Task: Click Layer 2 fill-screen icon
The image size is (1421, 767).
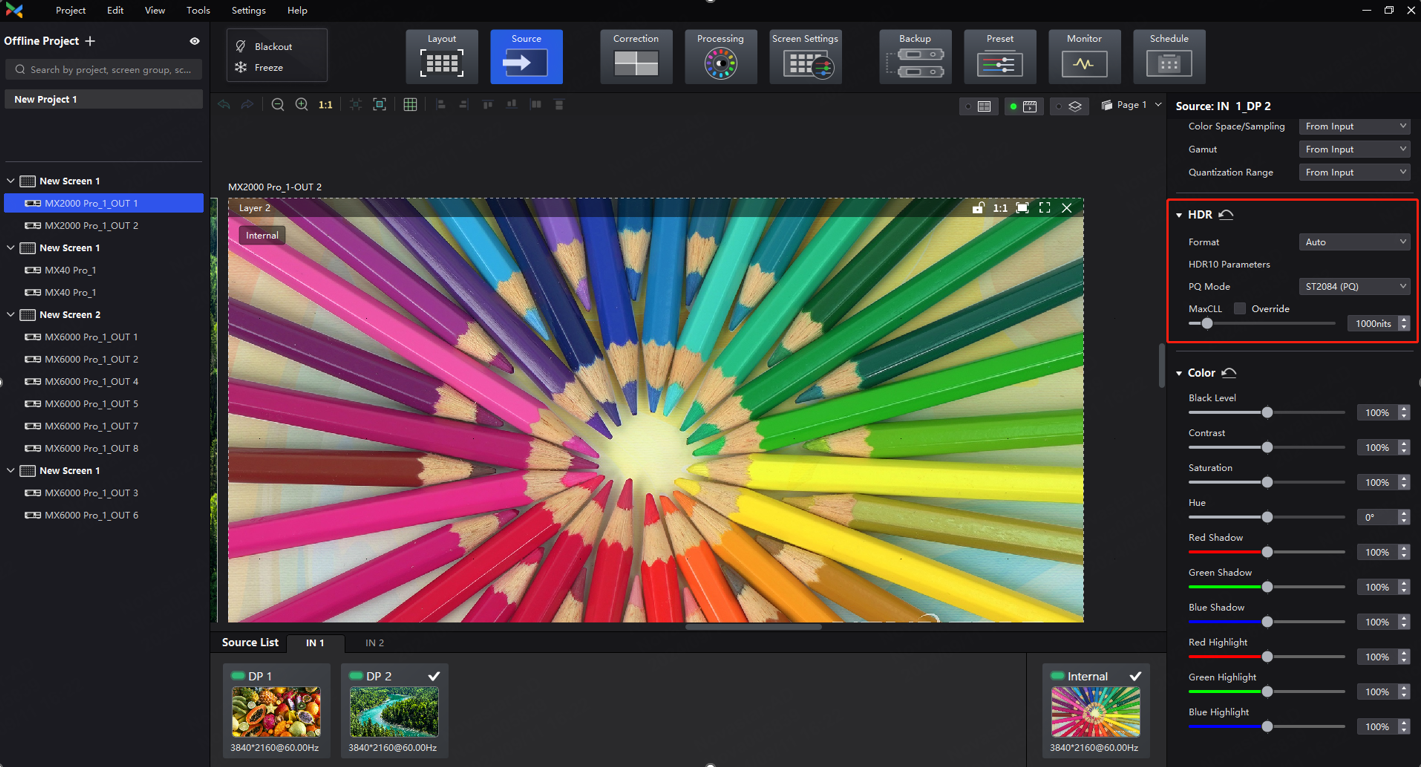Action: 1022,208
